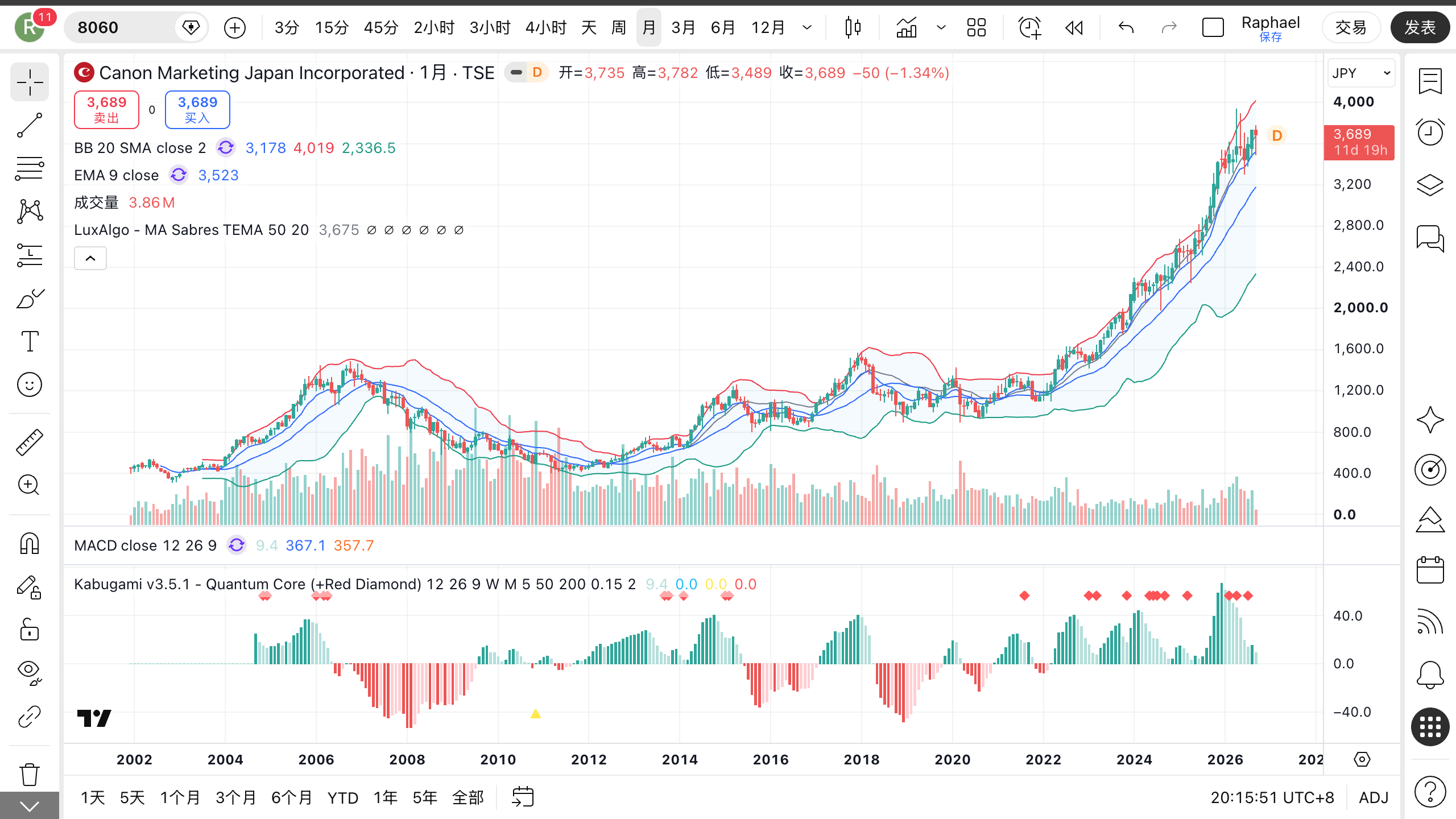Click the link drawings icon
1456x819 pixels.
pos(30,717)
